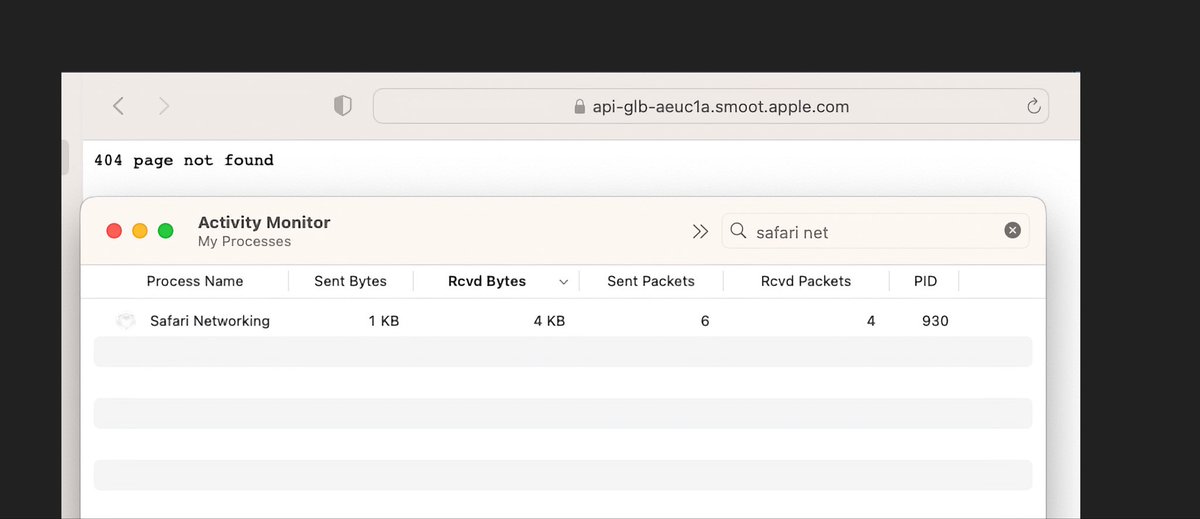
Task: Close the Activity Monitor window with the red button
Action: (114, 231)
